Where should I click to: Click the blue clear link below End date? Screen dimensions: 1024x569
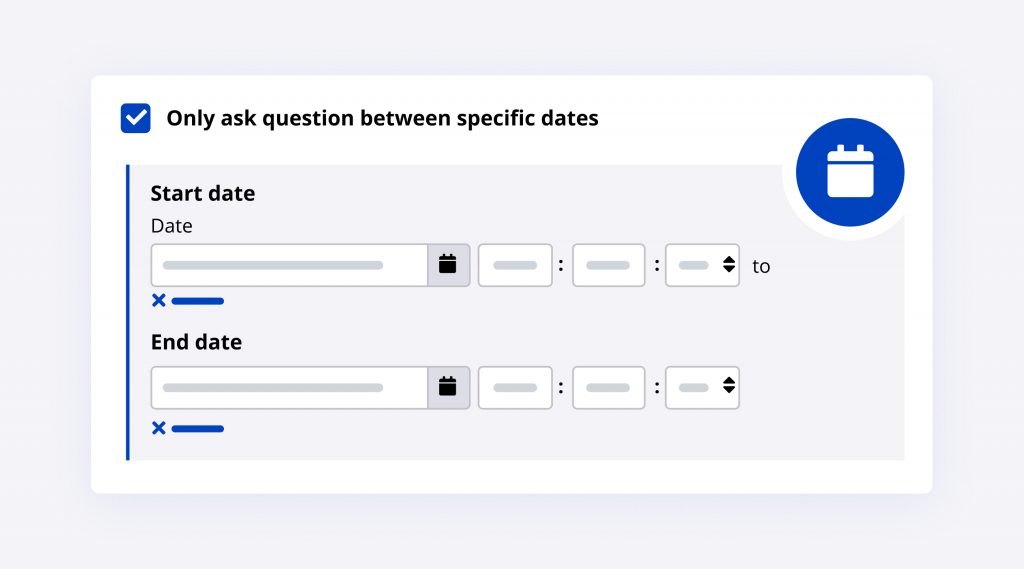click(x=198, y=428)
